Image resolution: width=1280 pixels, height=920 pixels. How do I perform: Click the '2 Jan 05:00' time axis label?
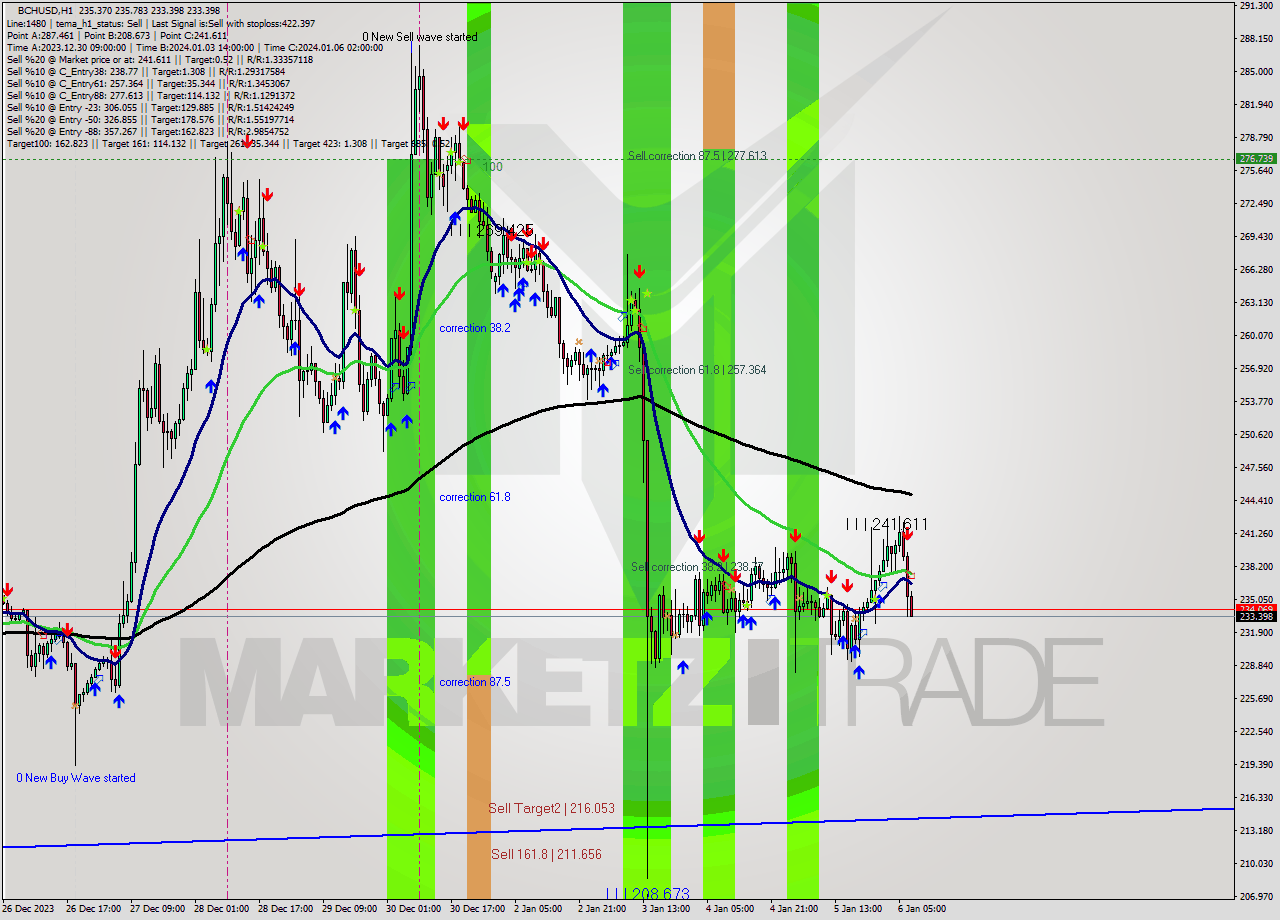[538, 909]
